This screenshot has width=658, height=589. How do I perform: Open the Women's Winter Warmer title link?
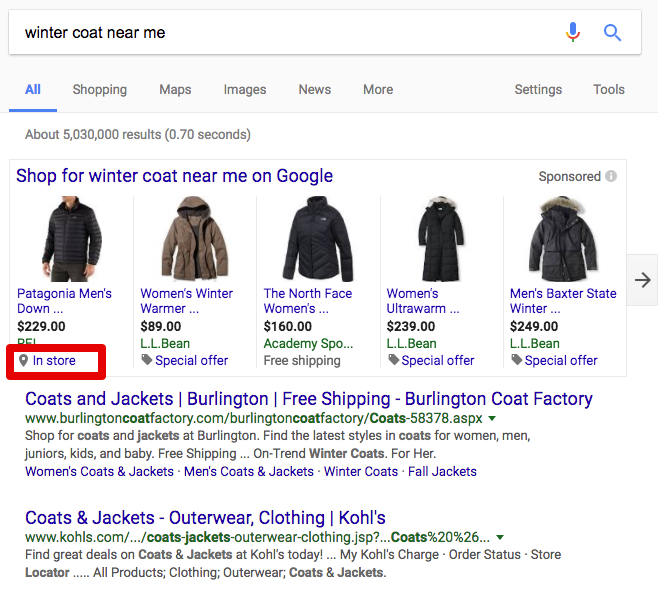(x=186, y=301)
